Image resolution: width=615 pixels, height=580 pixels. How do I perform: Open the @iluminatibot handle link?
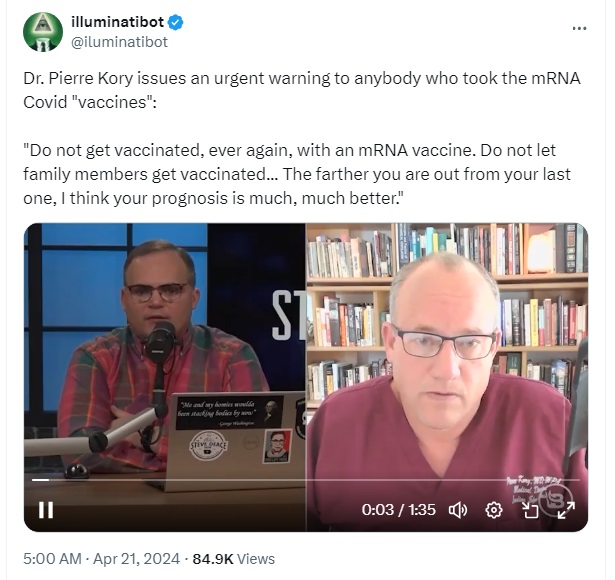tap(119, 42)
